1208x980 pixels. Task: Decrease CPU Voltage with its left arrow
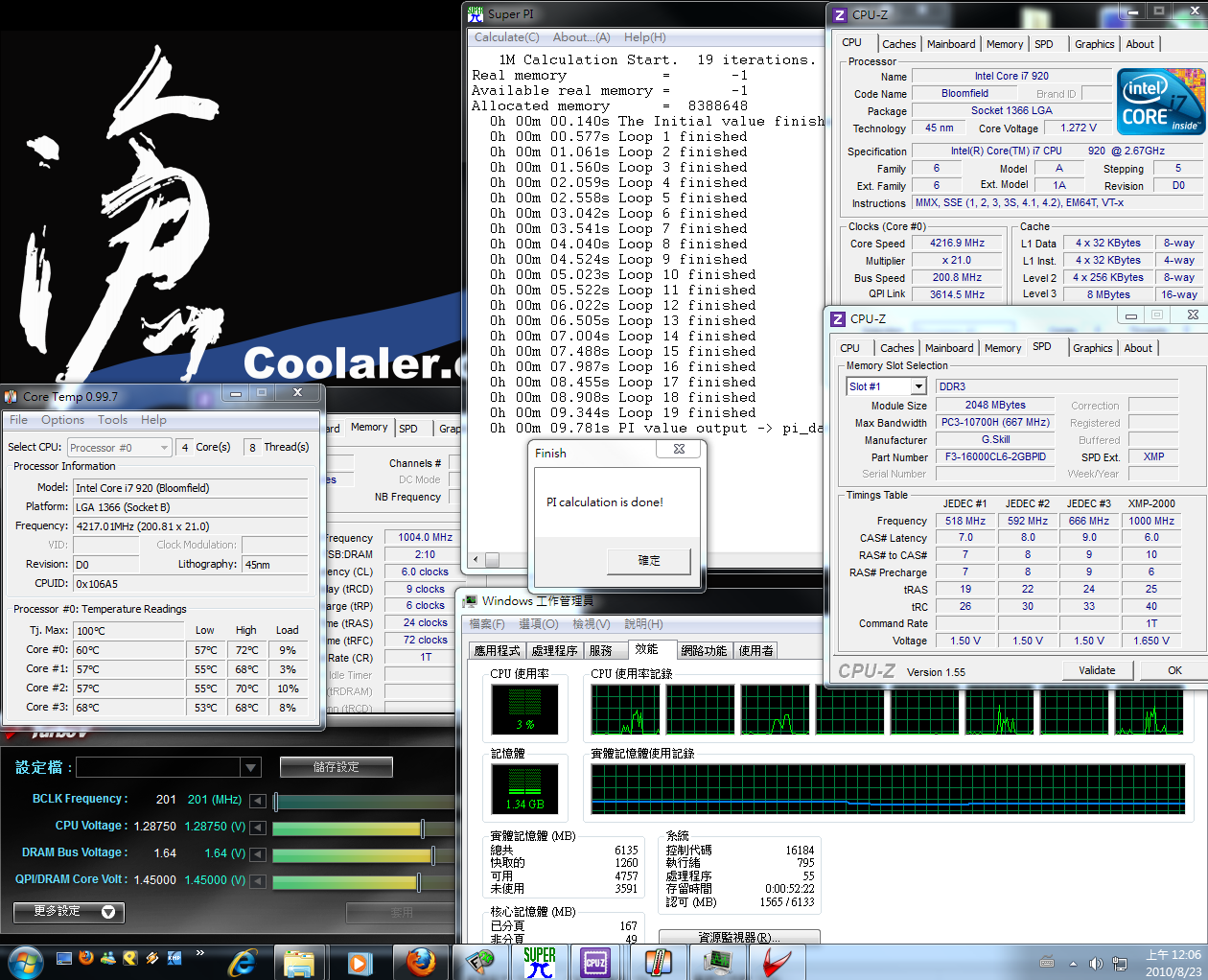point(257,827)
